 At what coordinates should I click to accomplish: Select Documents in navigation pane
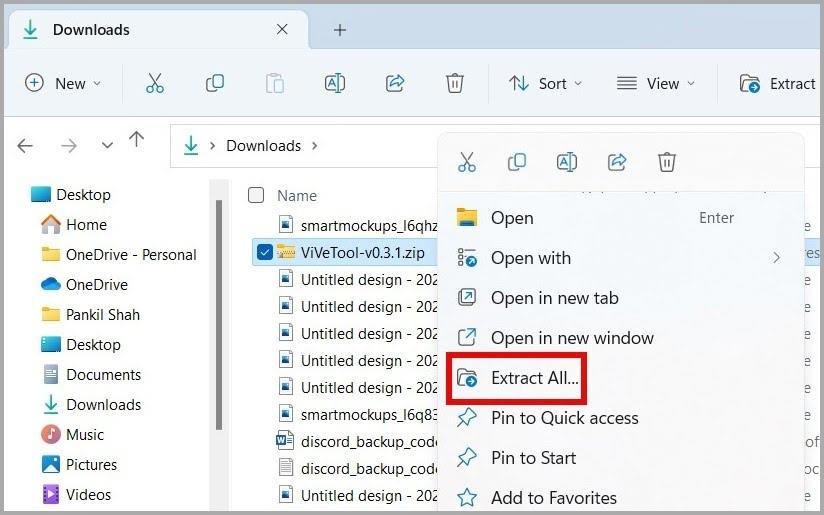[x=91, y=375]
